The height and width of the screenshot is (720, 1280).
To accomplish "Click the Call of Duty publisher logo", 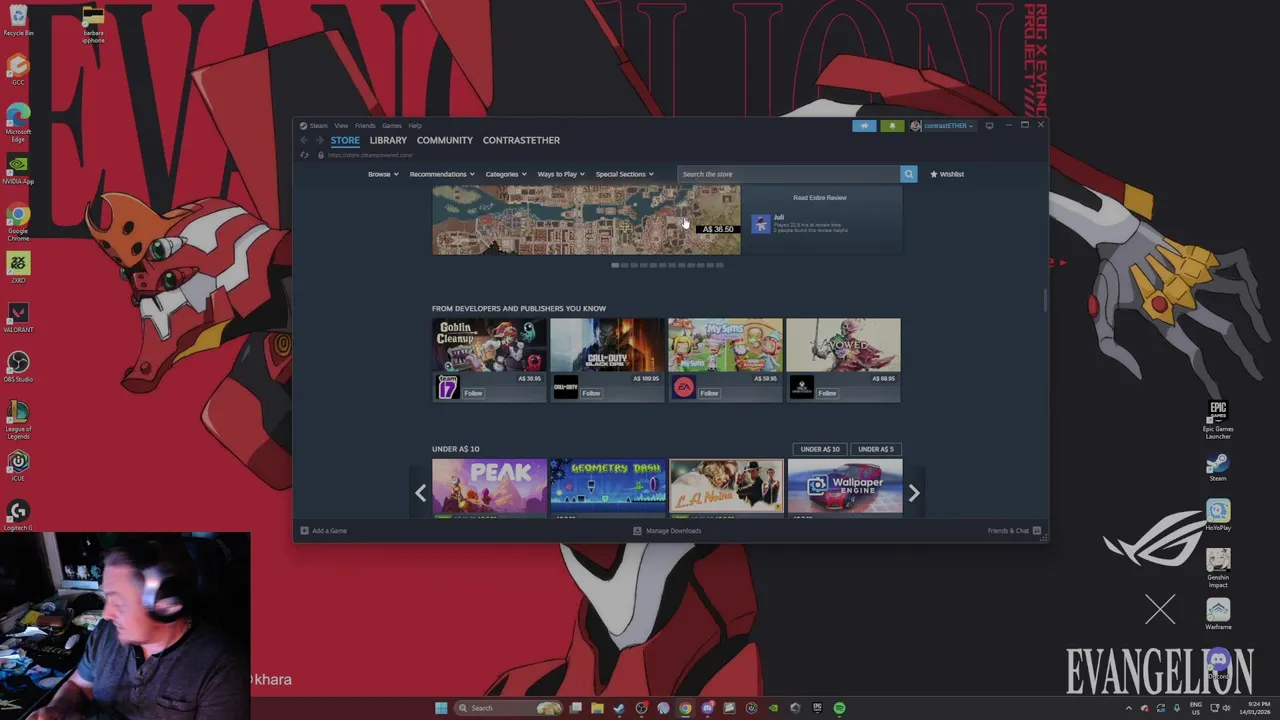I will click(x=566, y=388).
